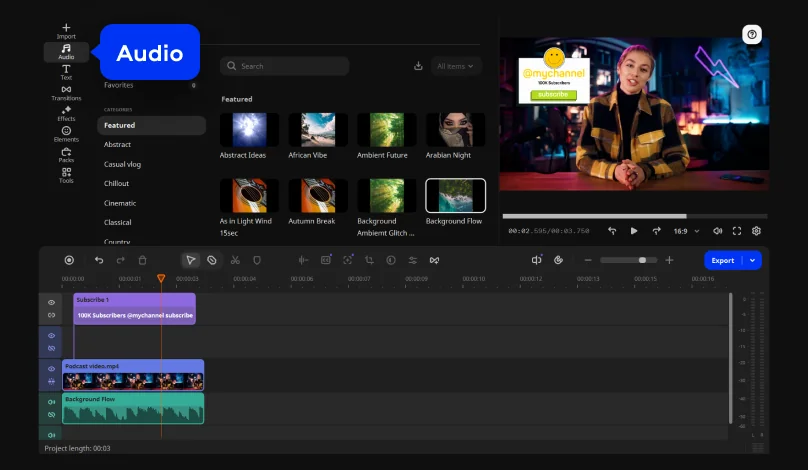Hide the Subscribe 1 track with eye icon

pos(52,303)
